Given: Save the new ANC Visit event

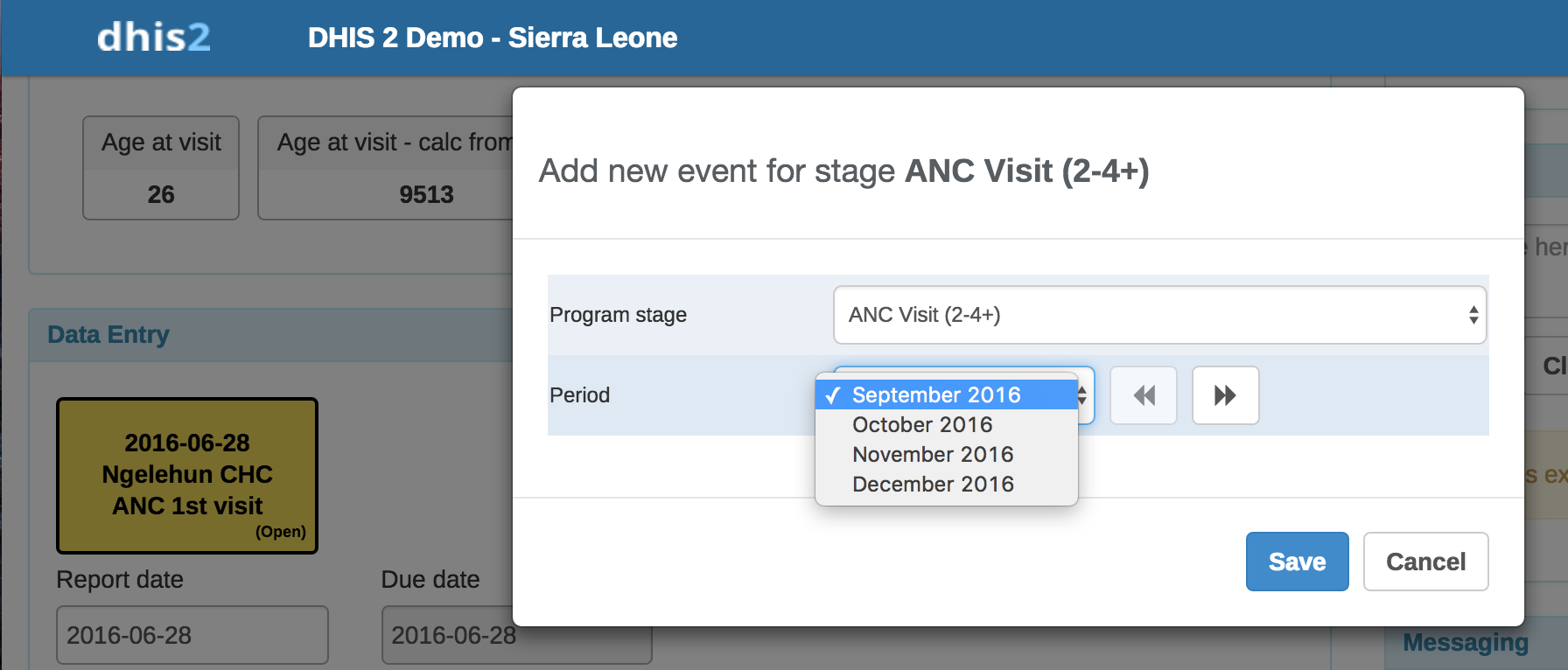Looking at the screenshot, I should tap(1297, 562).
